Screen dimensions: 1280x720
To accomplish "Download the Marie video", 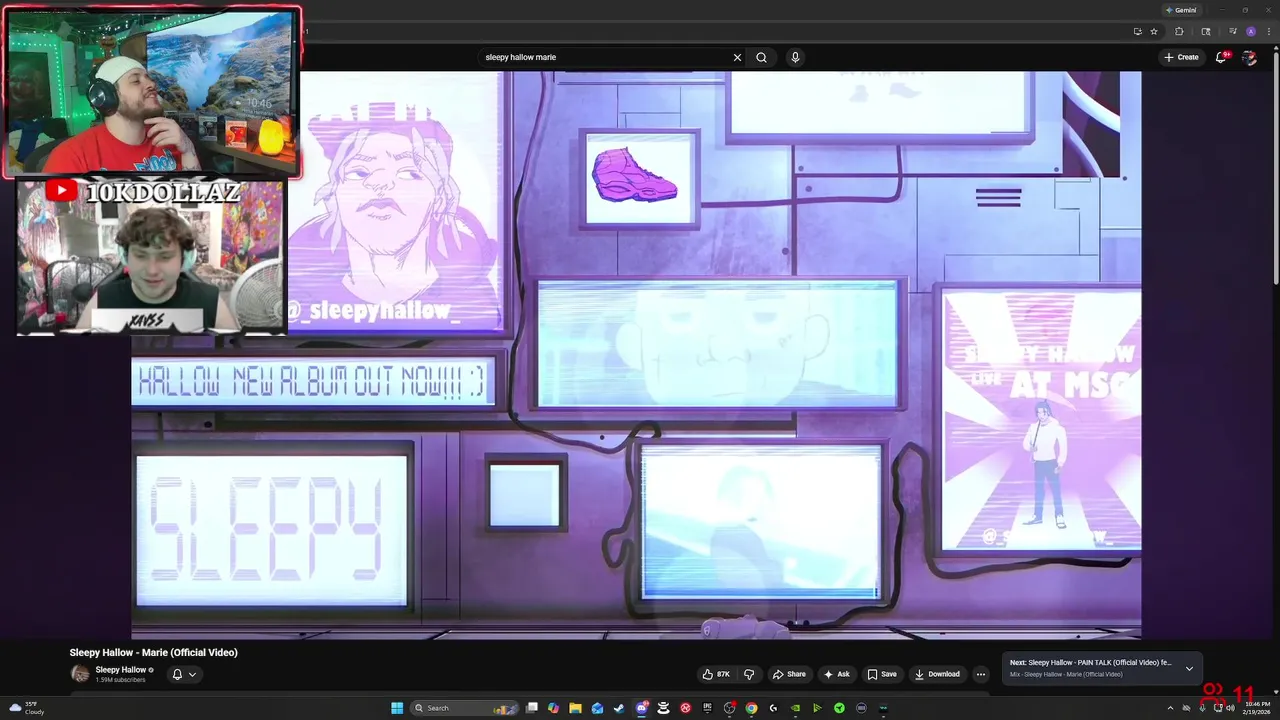I will point(938,674).
